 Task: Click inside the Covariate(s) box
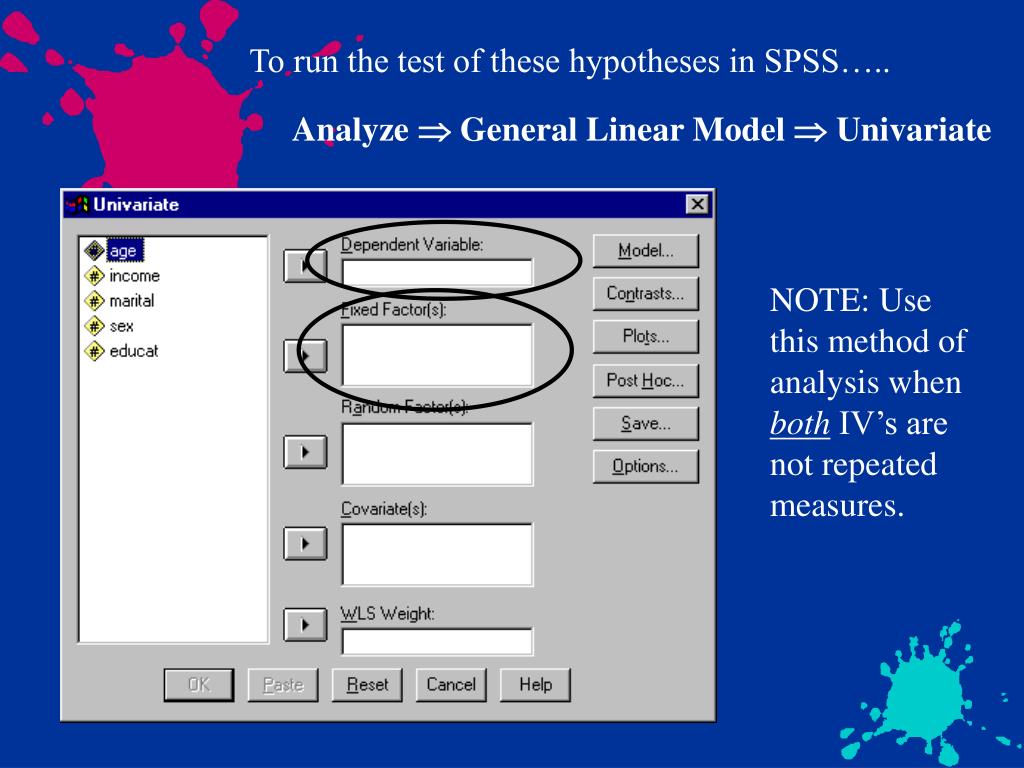pyautogui.click(x=437, y=554)
